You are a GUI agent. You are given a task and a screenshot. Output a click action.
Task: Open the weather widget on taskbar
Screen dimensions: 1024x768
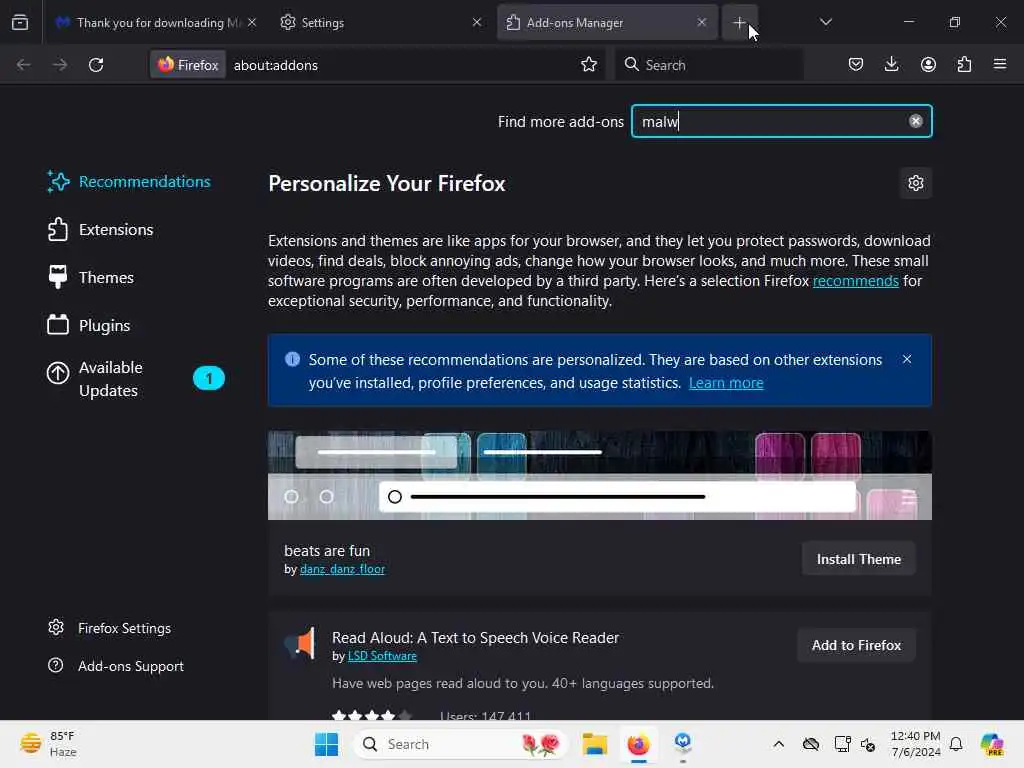click(48, 744)
